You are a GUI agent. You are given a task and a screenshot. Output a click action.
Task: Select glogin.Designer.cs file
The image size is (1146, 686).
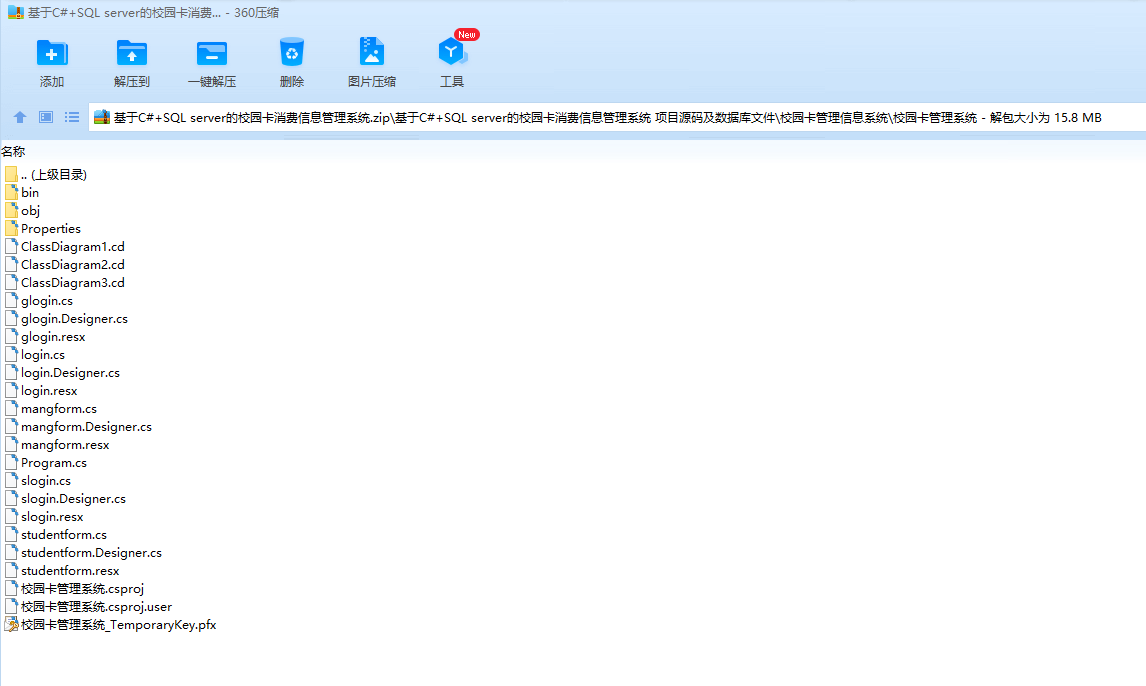(66, 319)
